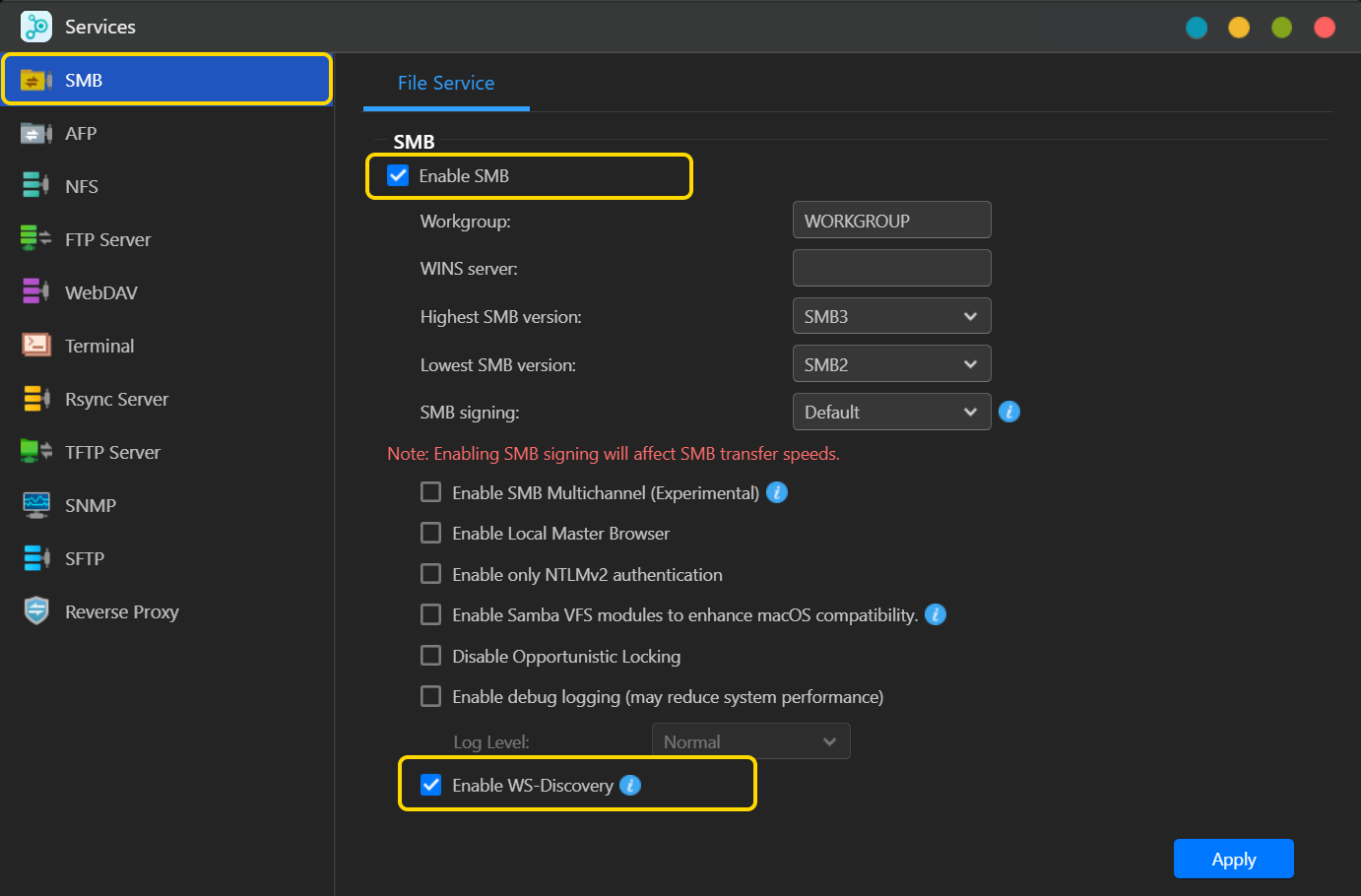Open Log Level Normal dropdown
This screenshot has height=896, width=1361.
pyautogui.click(x=750, y=741)
